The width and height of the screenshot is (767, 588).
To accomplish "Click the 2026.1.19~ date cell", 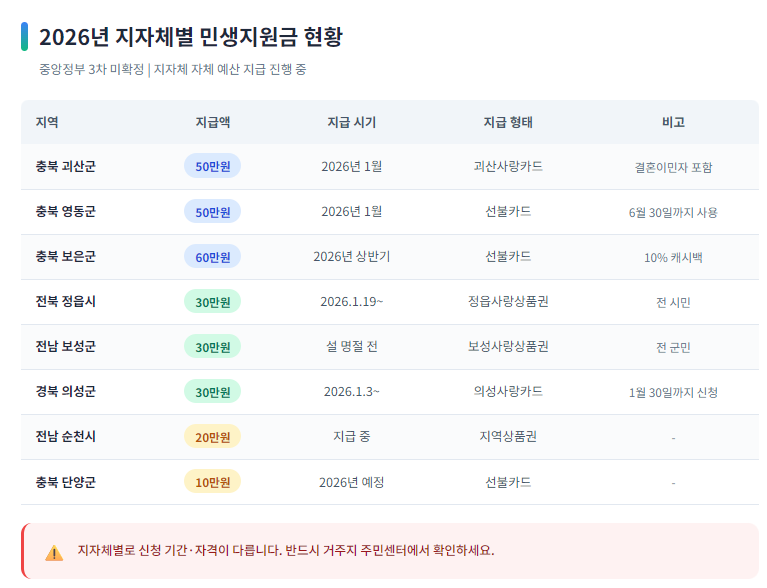I will (x=352, y=301).
